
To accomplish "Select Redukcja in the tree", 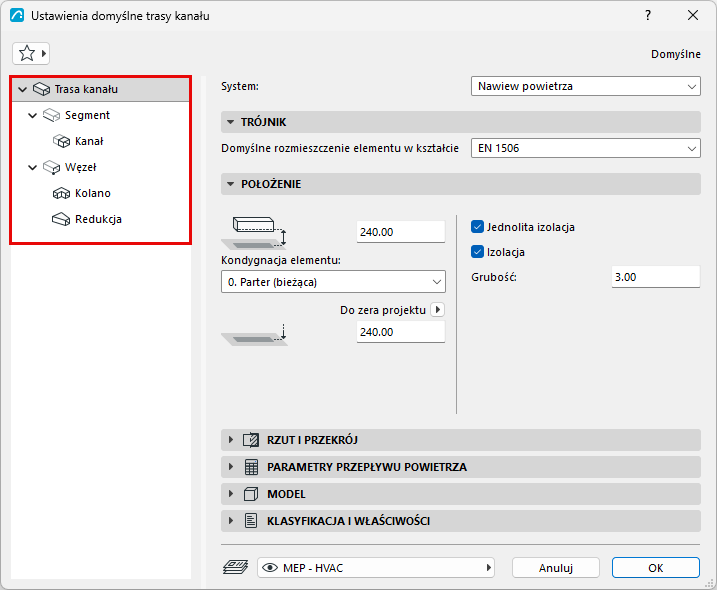I will tap(98, 220).
